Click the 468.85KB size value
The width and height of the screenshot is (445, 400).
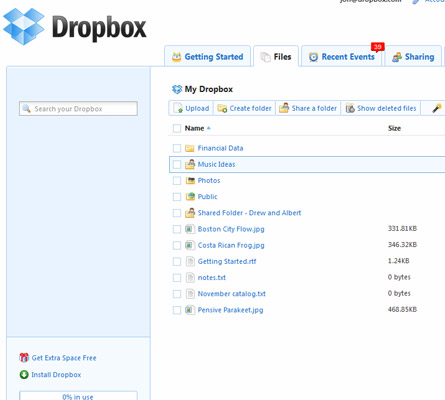point(402,309)
